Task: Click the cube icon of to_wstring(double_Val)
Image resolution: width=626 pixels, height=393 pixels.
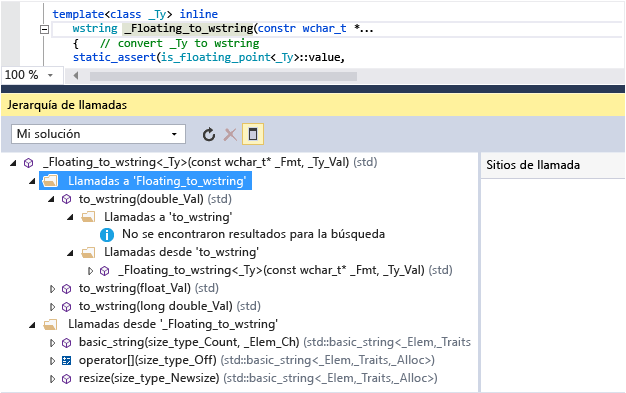Action: tap(67, 199)
